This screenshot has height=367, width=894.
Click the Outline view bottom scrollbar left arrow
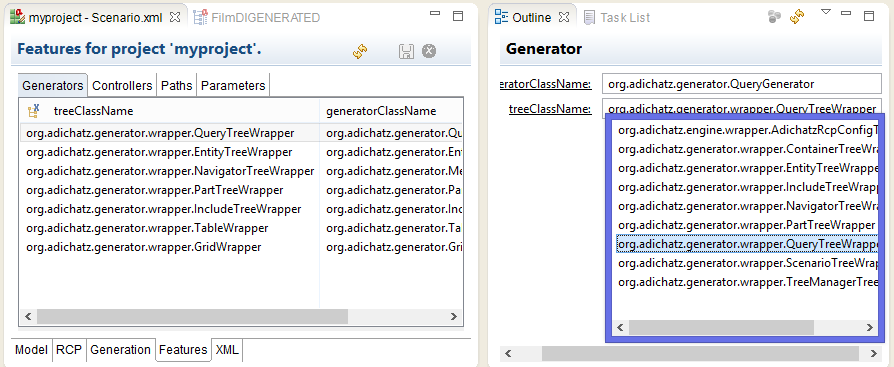pos(509,353)
